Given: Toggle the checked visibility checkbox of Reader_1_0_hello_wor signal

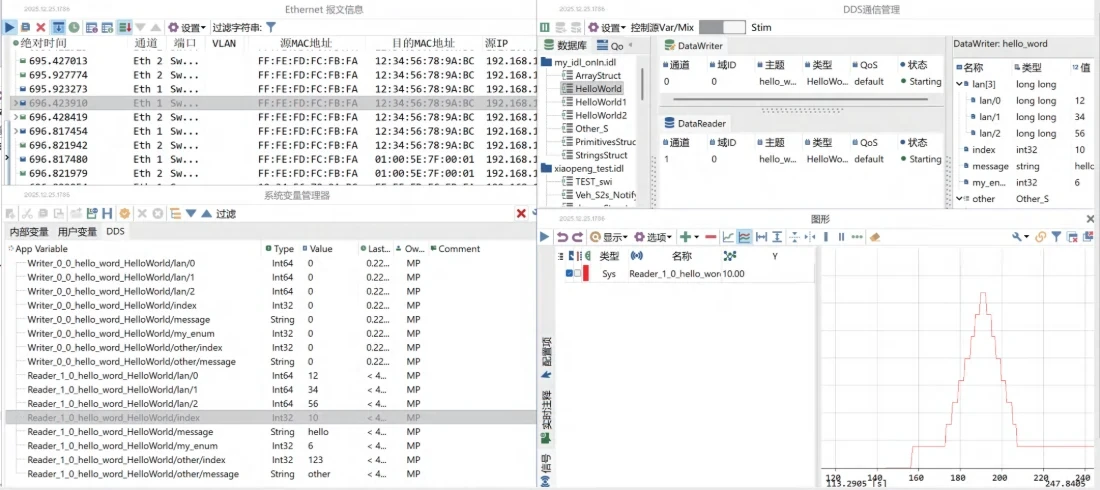Looking at the screenshot, I should 569,274.
